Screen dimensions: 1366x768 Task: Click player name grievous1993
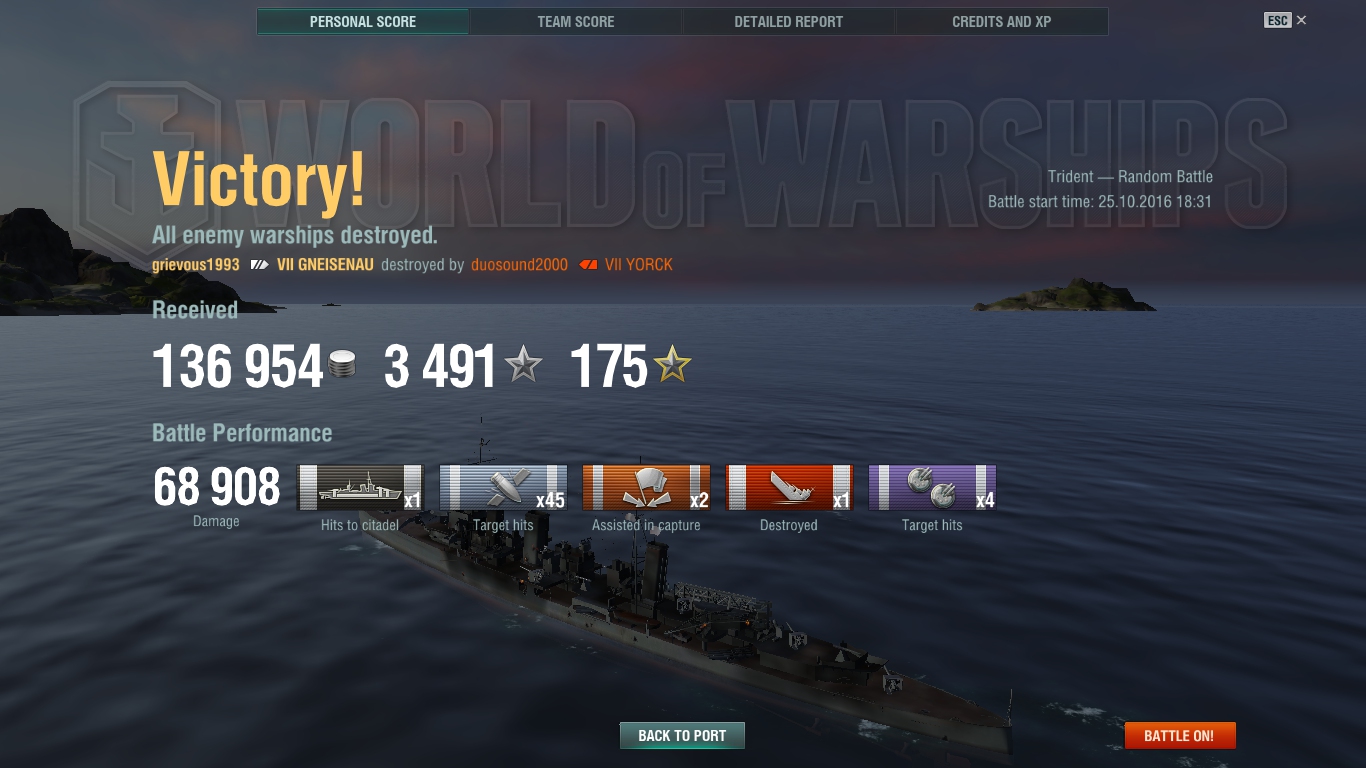click(196, 265)
